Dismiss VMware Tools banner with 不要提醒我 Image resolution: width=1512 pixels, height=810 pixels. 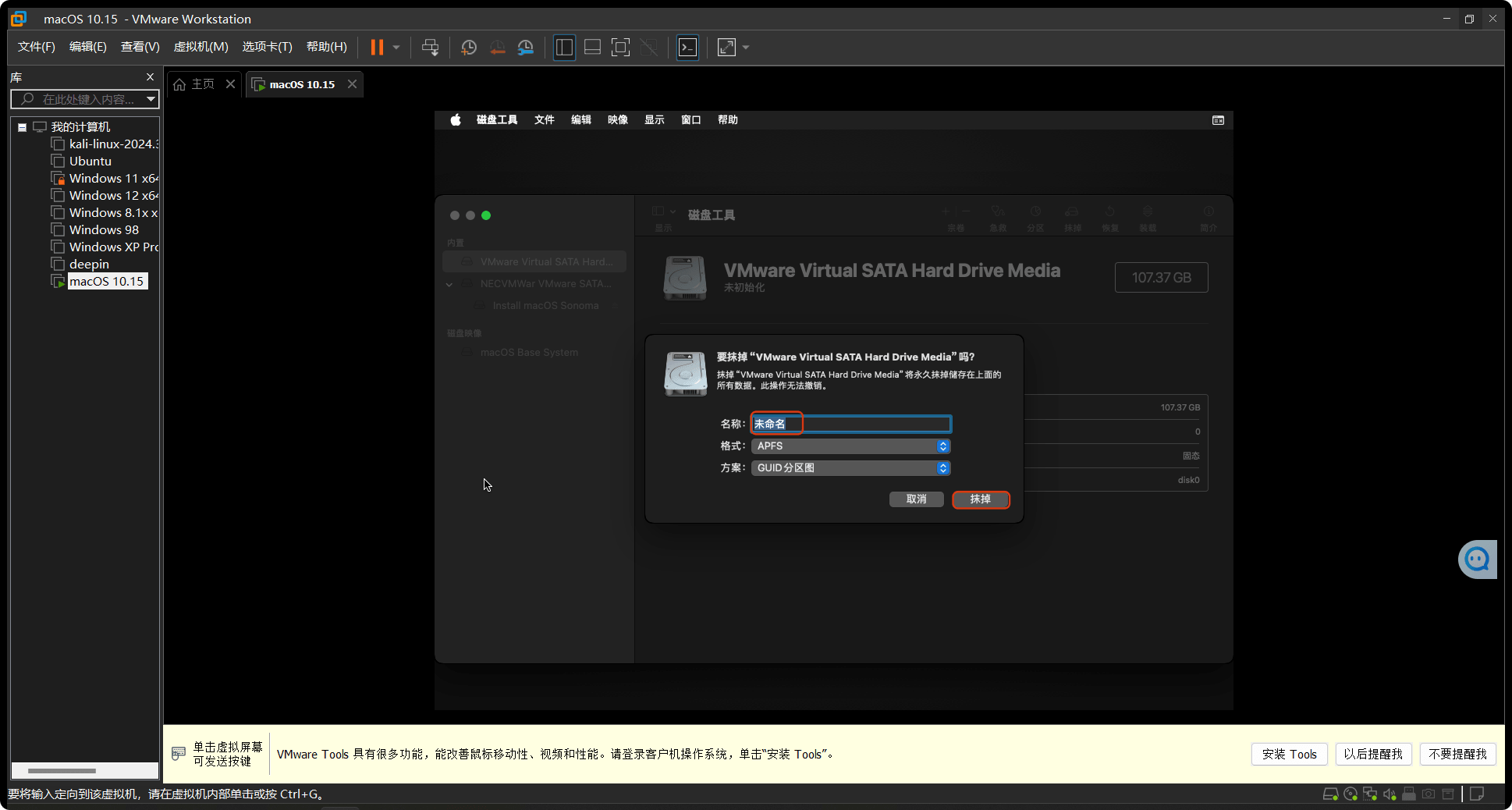click(1457, 754)
